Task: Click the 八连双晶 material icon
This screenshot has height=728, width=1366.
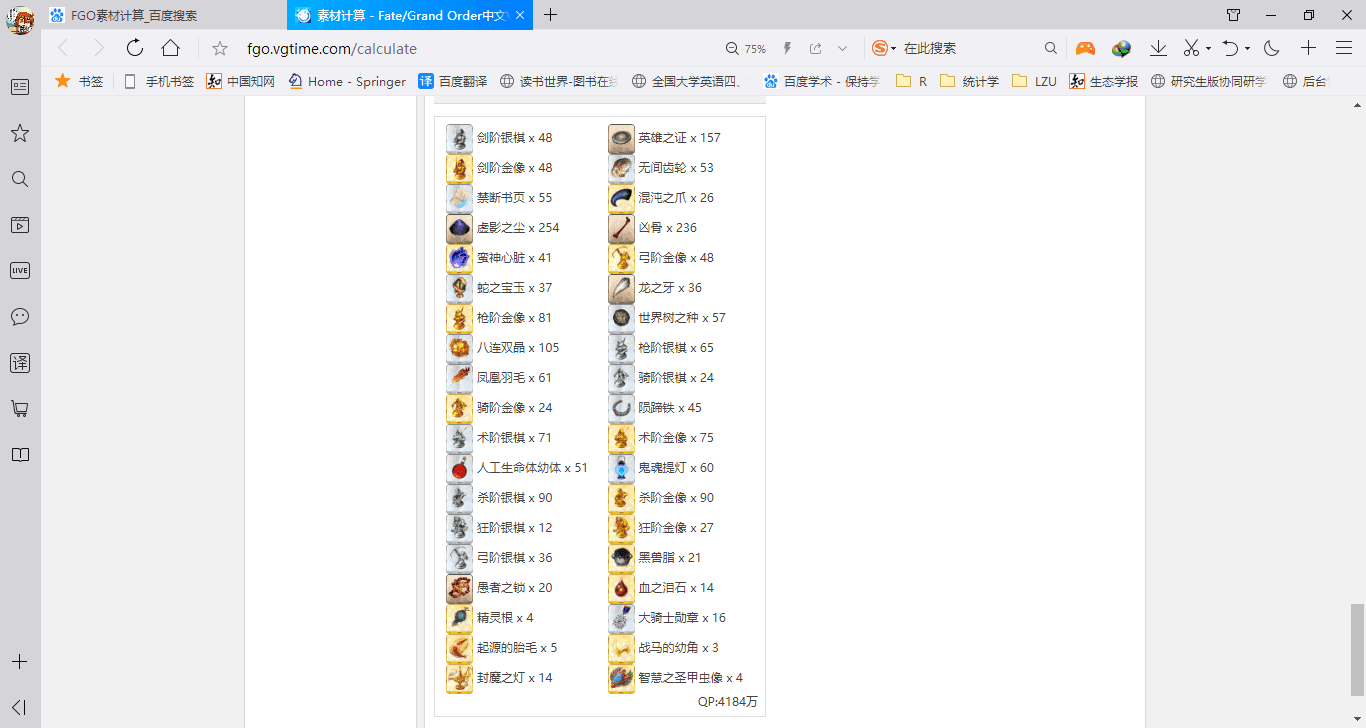Action: pos(459,348)
